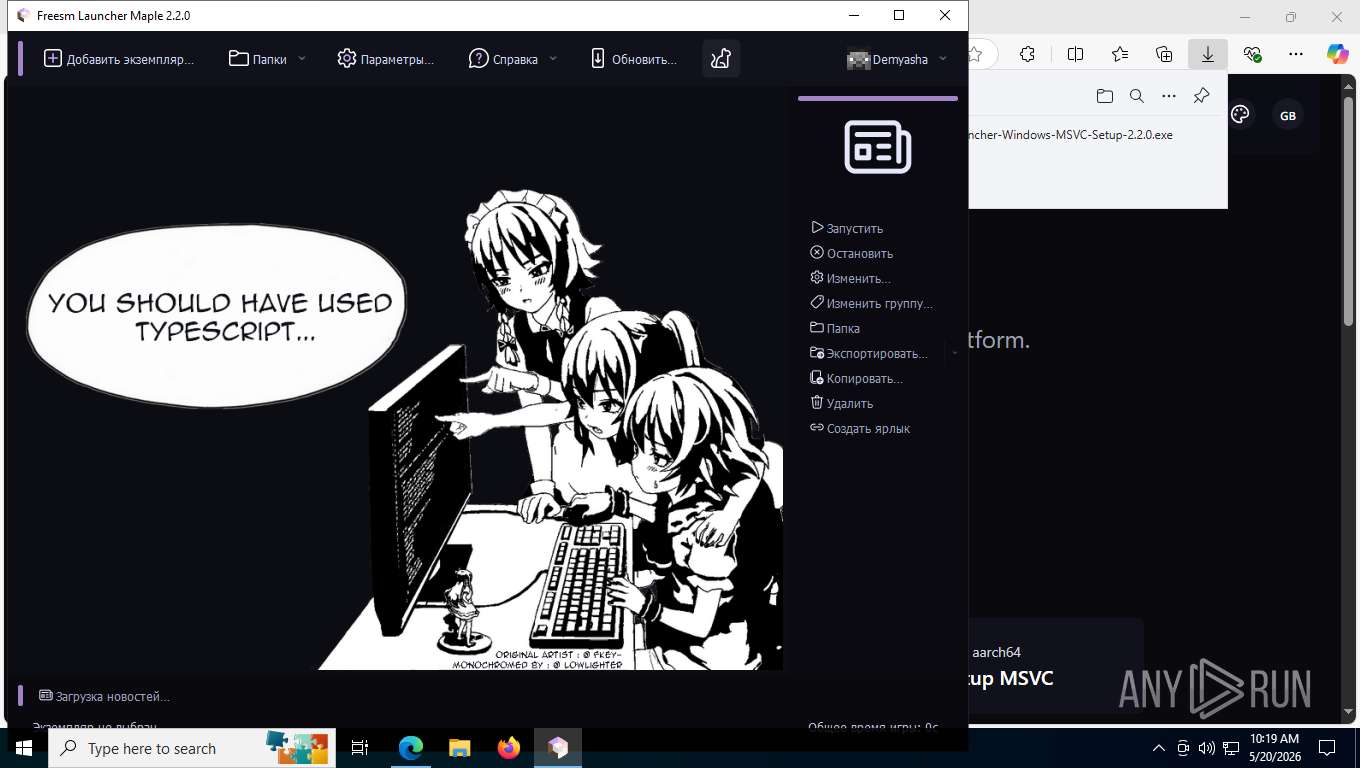Click Экспортировать... in the side panel
The image size is (1360, 768).
click(869, 353)
